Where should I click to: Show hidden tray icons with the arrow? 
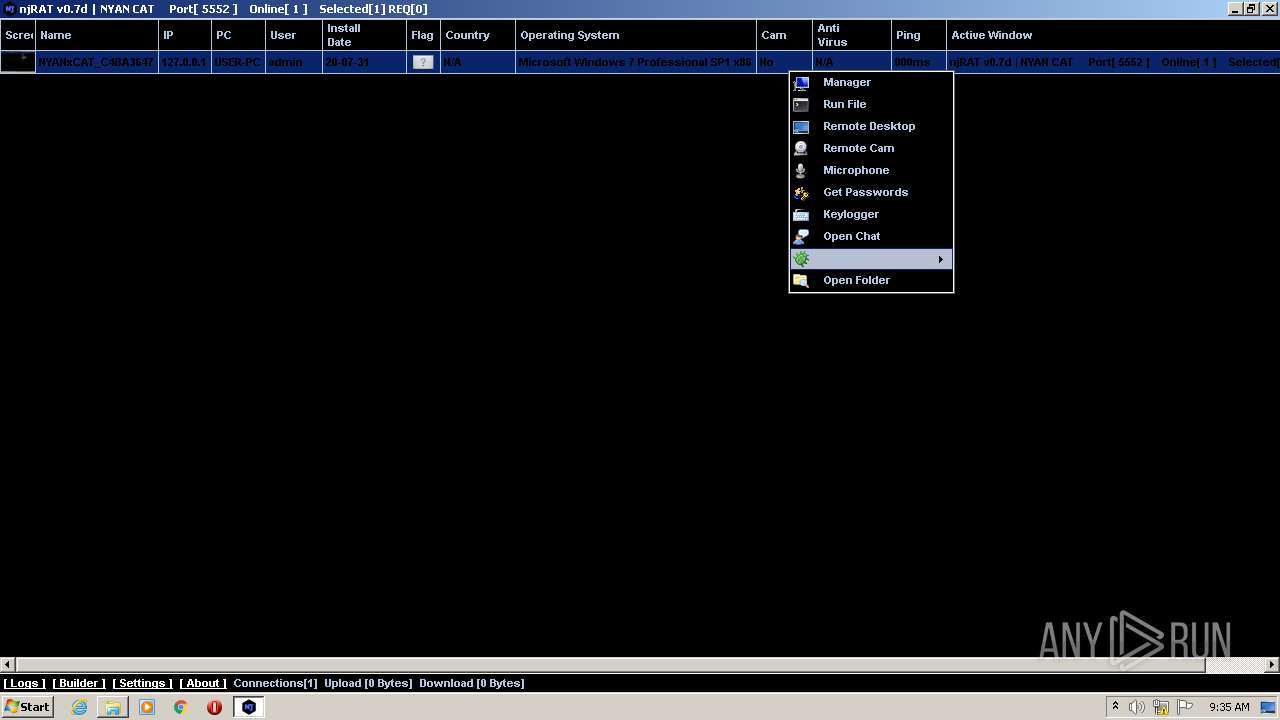tap(1115, 707)
